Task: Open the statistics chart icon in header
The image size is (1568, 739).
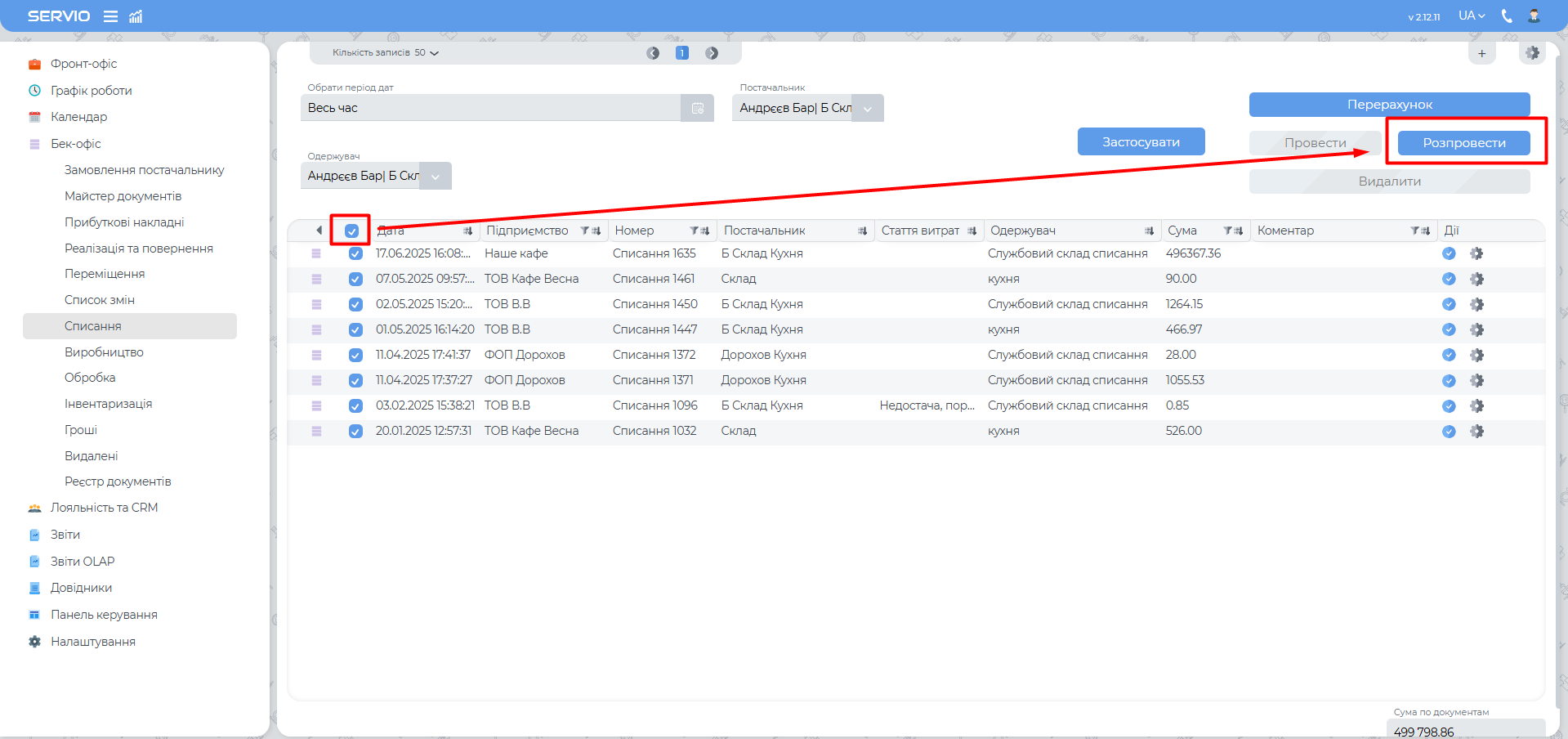Action: [136, 16]
